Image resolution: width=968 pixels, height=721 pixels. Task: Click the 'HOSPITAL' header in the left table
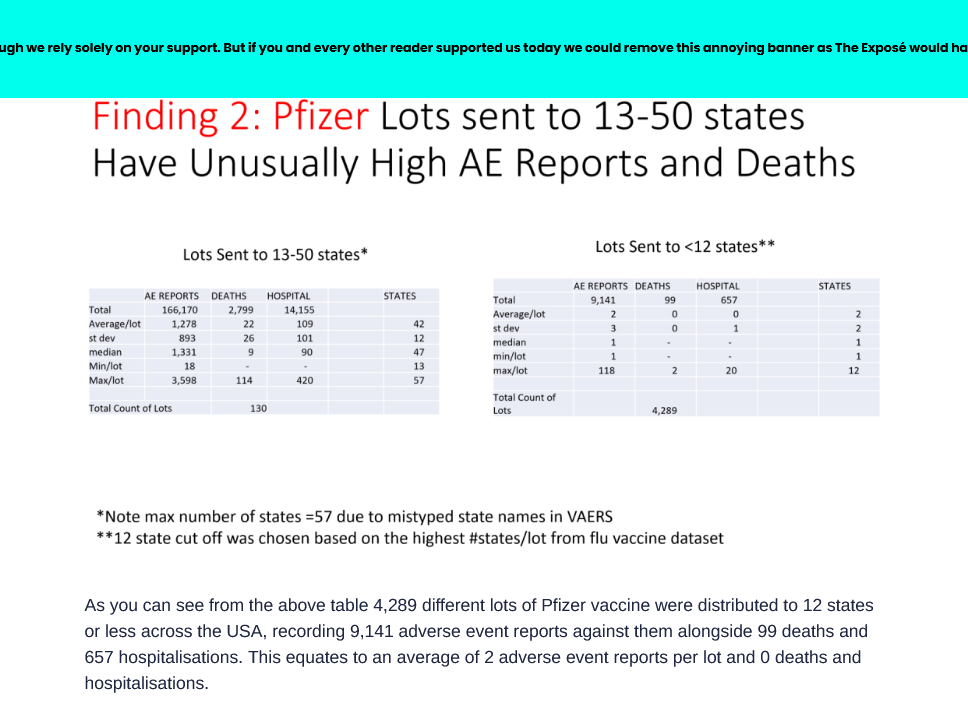tap(288, 296)
